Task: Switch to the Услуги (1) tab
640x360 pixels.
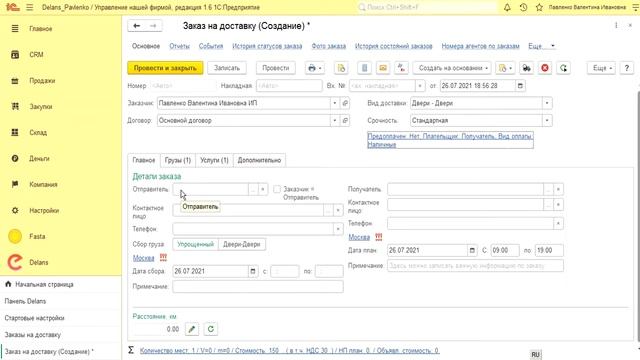Action: 214,160
